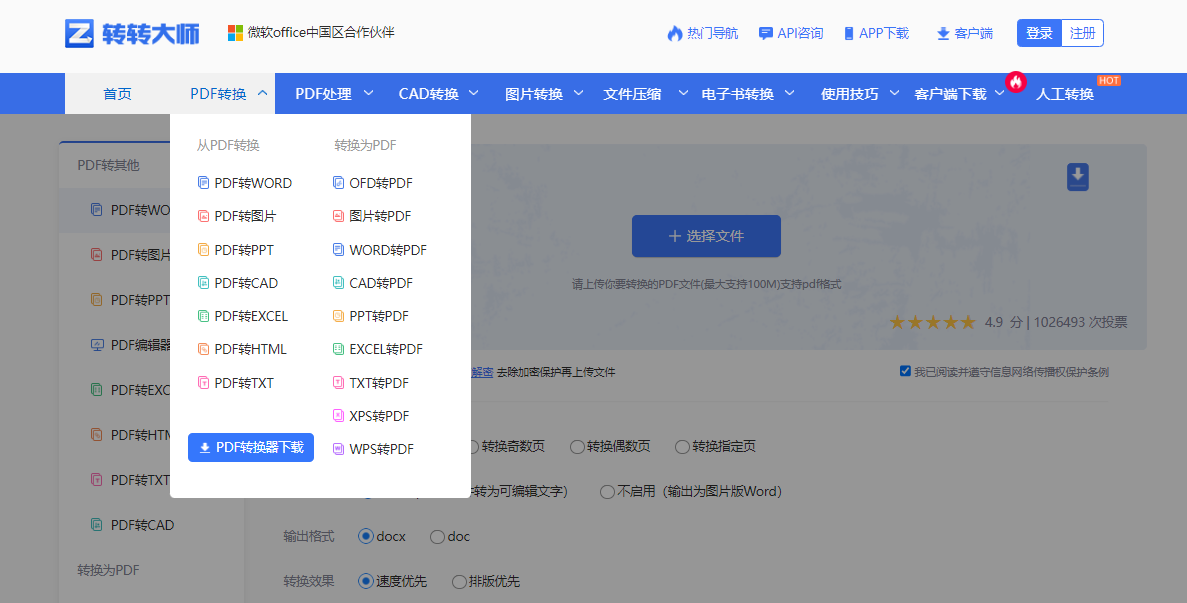Screen dimensions: 1187x603
Task: Open 客户端 download from the top bar
Action: pyautogui.click(x=964, y=32)
